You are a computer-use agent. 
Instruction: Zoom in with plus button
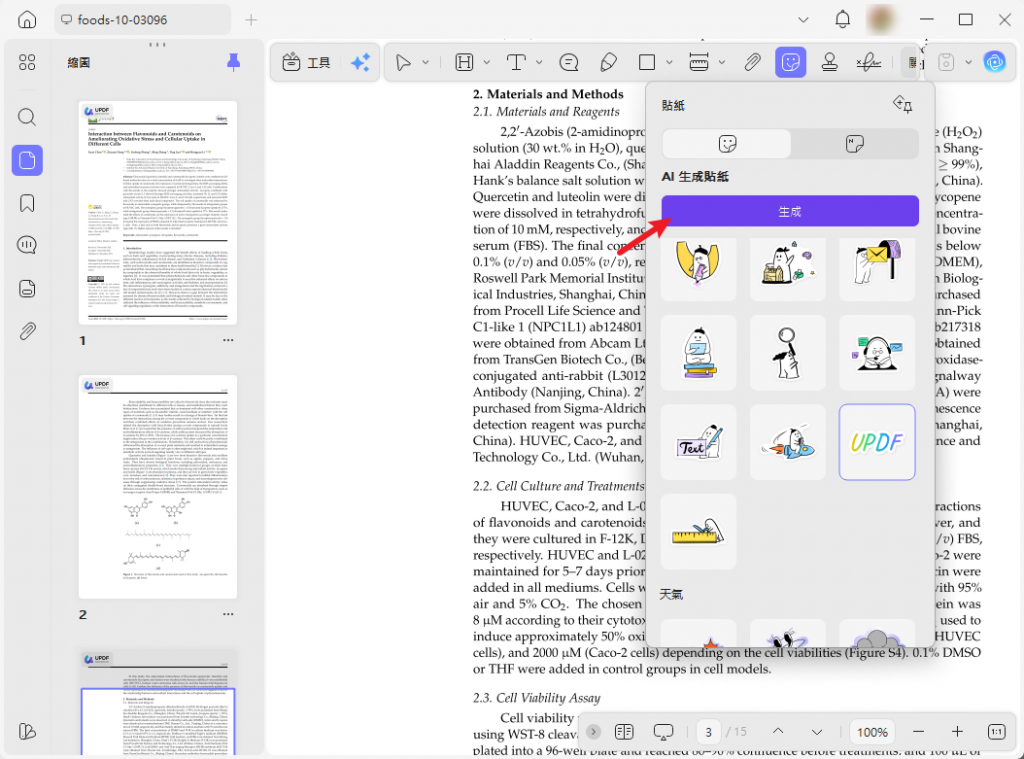[957, 732]
